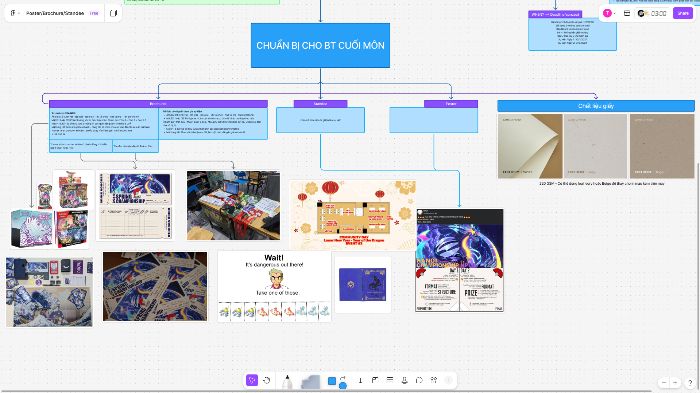Screen dimensions: 700x393
Task: Select the Marker drawing tool
Action: (287, 381)
